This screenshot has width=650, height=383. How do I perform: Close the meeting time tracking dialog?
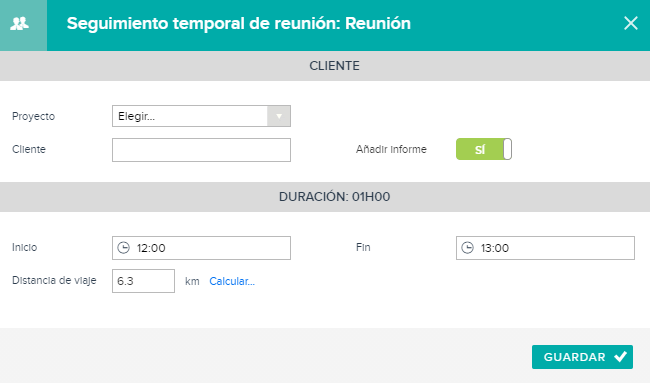pos(631,23)
